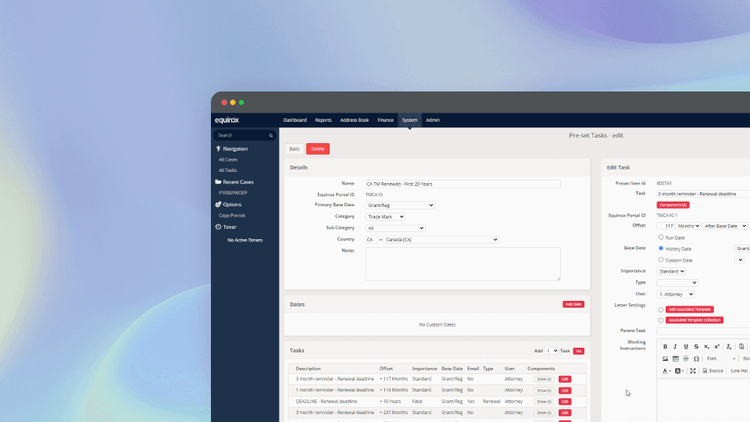This screenshot has height=422, width=750.
Task: Click Copy Pre-set in Options
Action: [232, 215]
